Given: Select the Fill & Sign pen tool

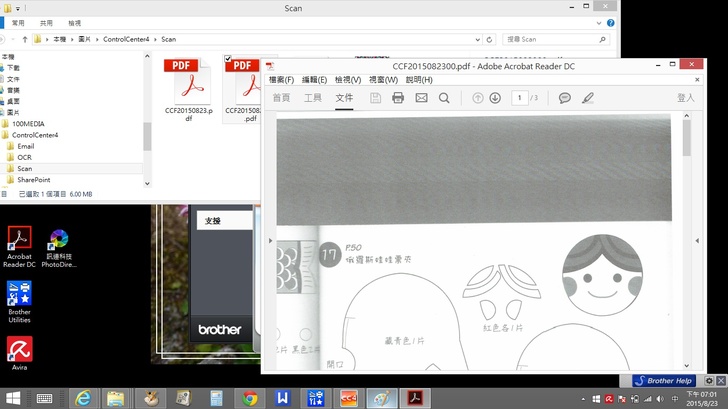Looking at the screenshot, I should [x=588, y=98].
